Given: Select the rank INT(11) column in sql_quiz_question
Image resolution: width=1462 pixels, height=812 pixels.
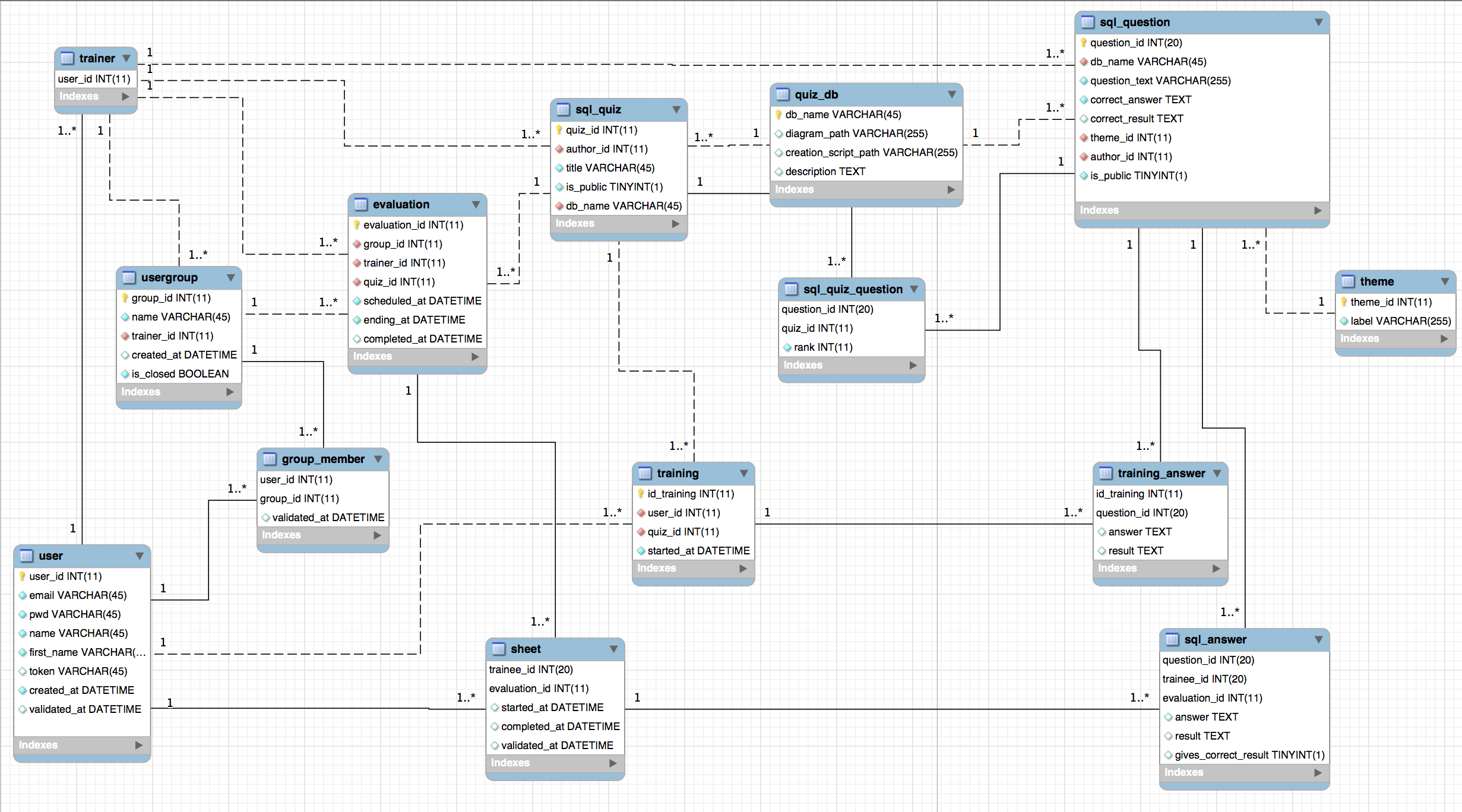Looking at the screenshot, I should pos(823,347).
